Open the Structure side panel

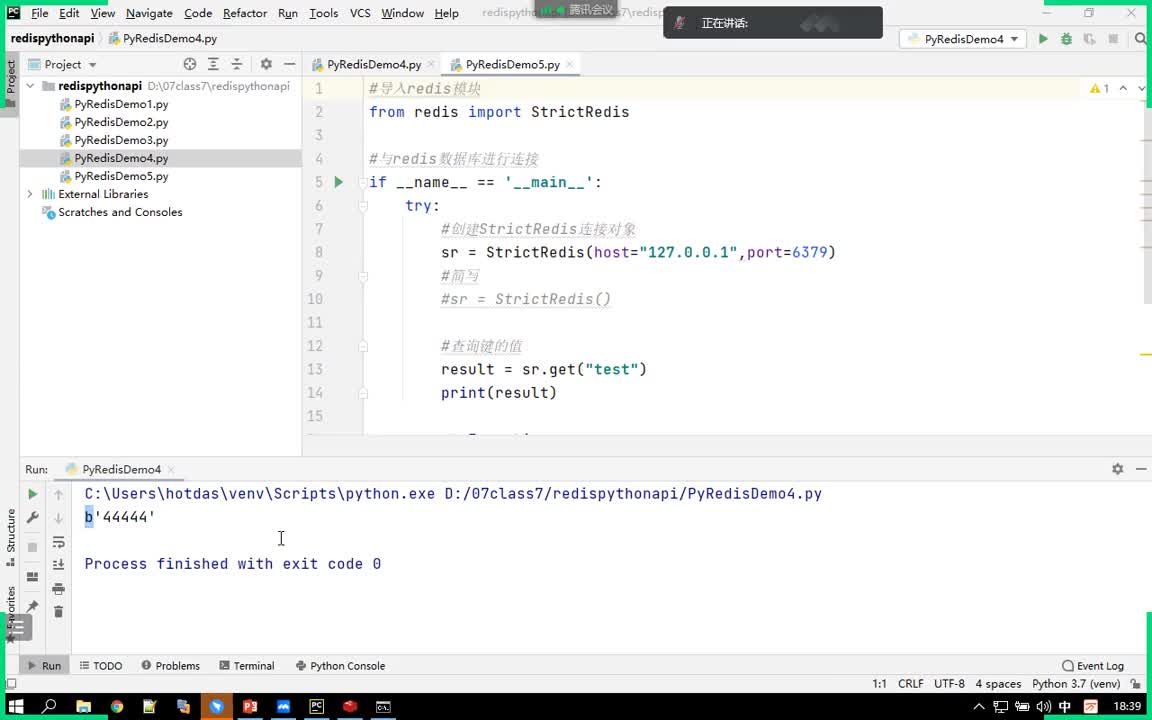(x=10, y=536)
